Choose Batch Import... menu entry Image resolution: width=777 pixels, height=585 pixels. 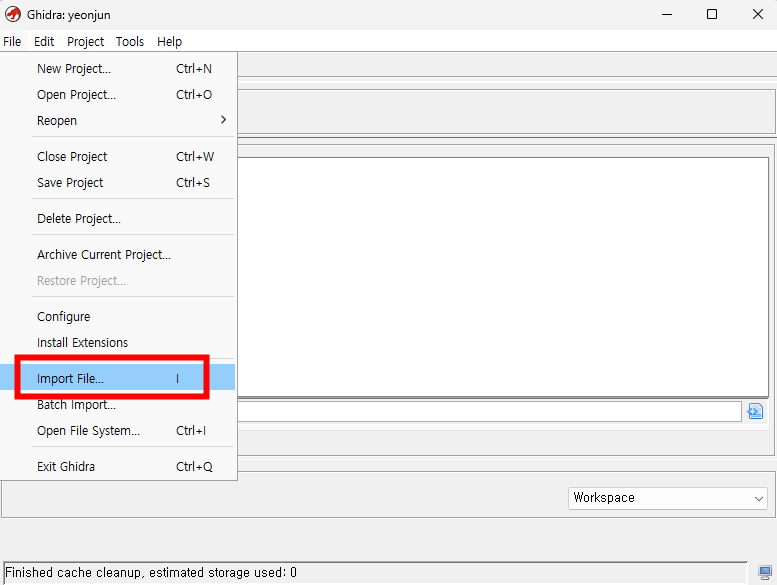118,405
